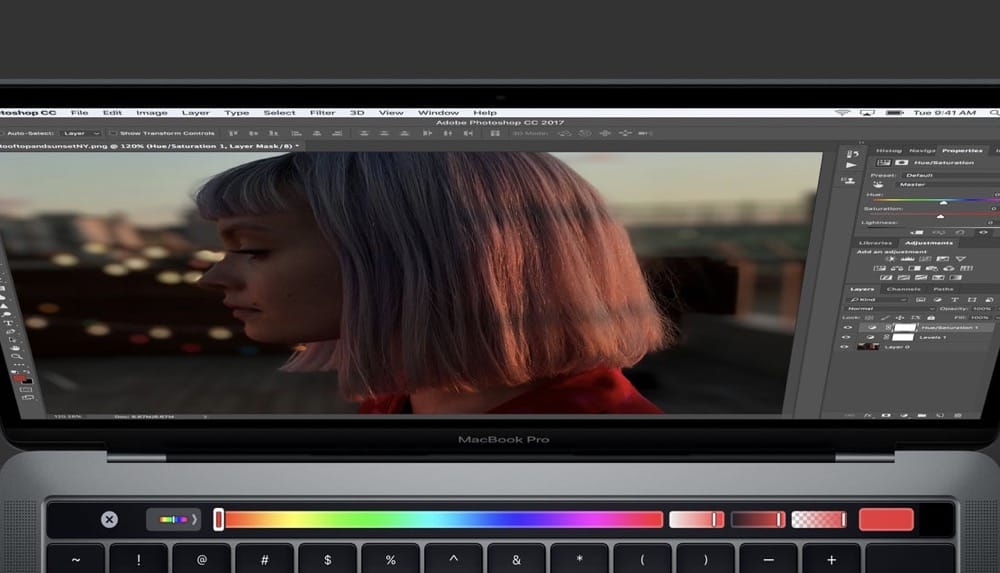
Task: Open the Filter menu
Action: (x=323, y=113)
